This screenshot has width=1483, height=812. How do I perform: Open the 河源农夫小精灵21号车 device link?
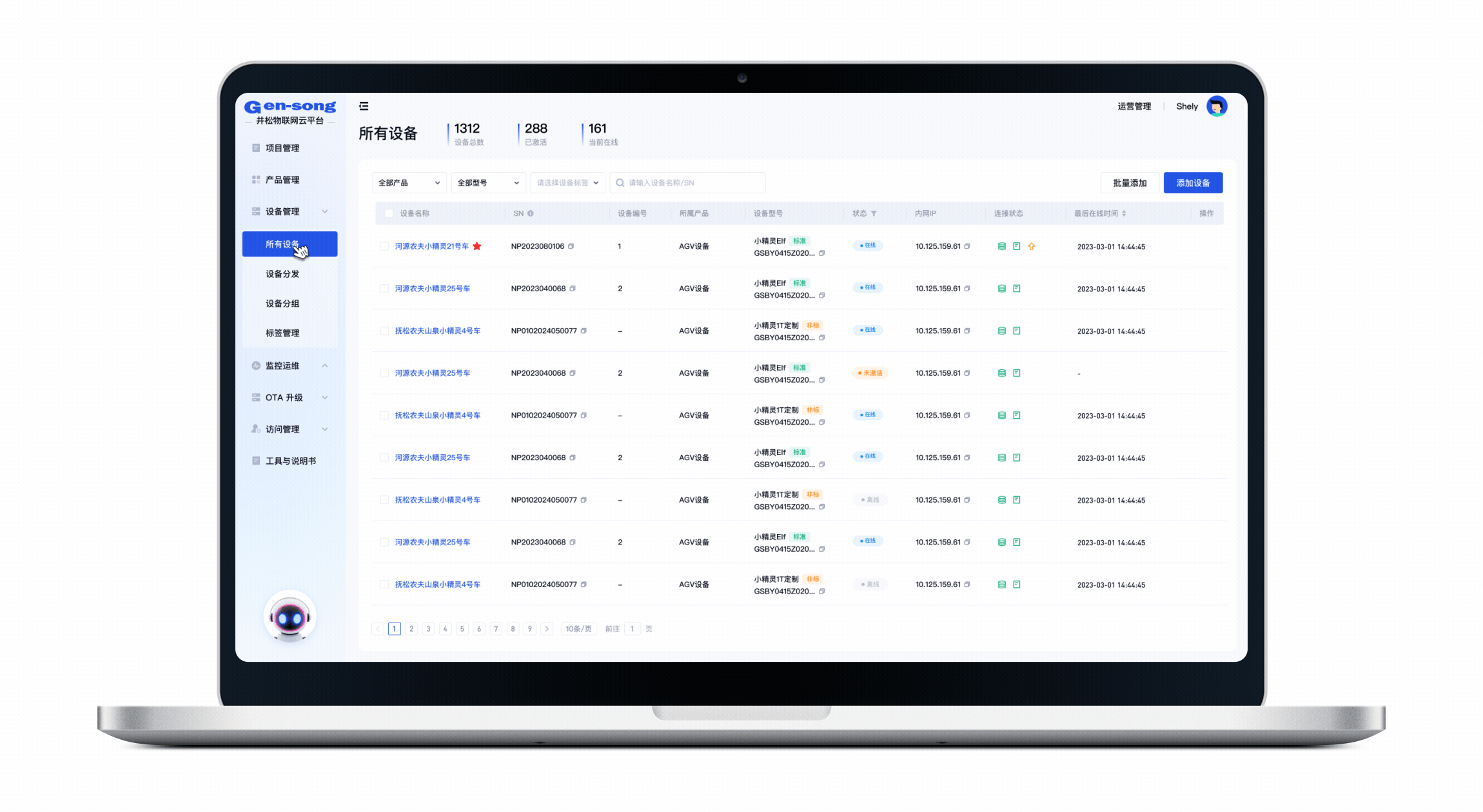point(432,246)
